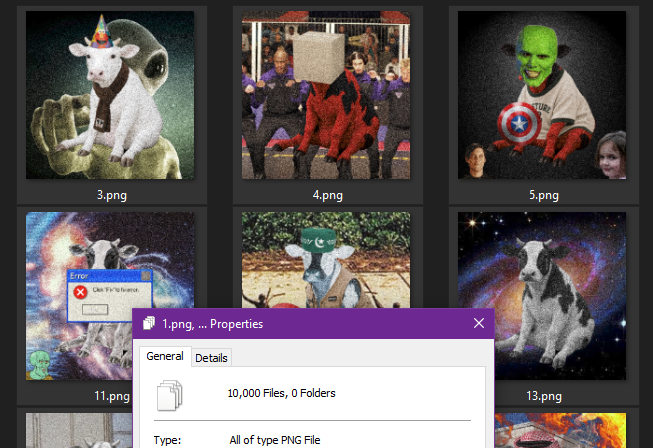The width and height of the screenshot is (653, 448).
Task: Select the 4.png red cow thumbnail
Action: click(x=326, y=95)
